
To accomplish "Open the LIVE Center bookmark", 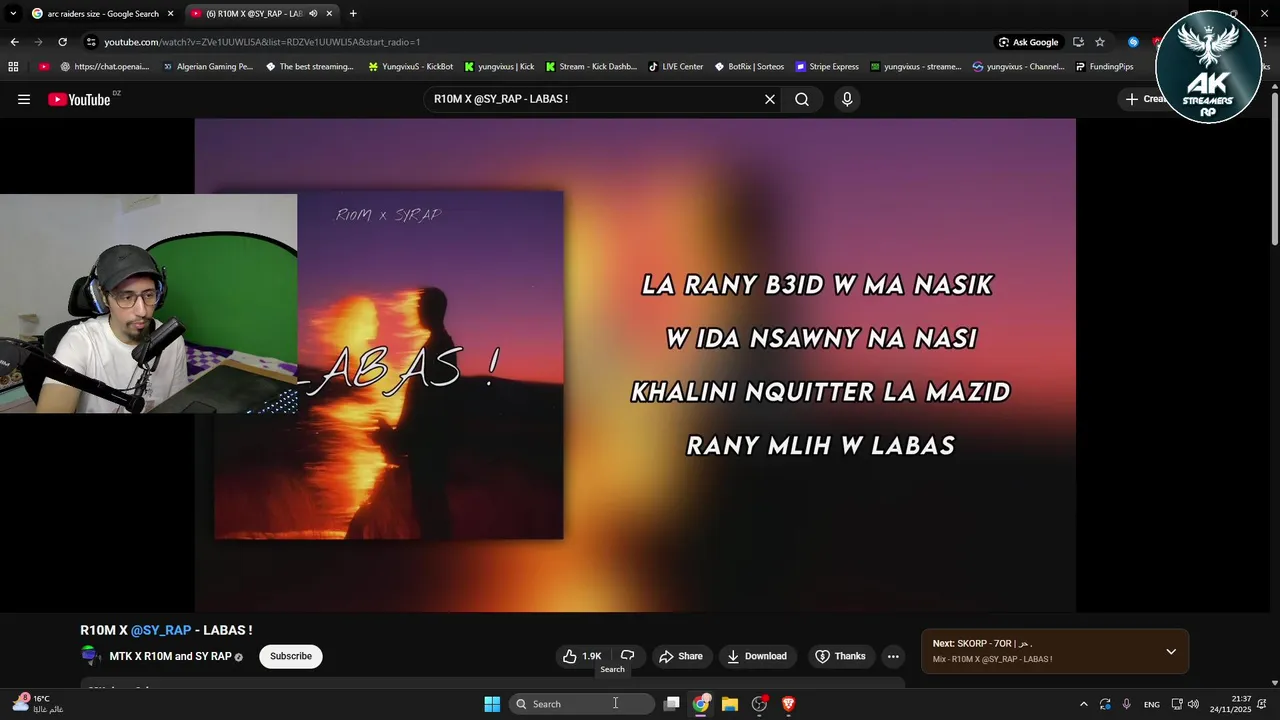I will click(x=675, y=67).
